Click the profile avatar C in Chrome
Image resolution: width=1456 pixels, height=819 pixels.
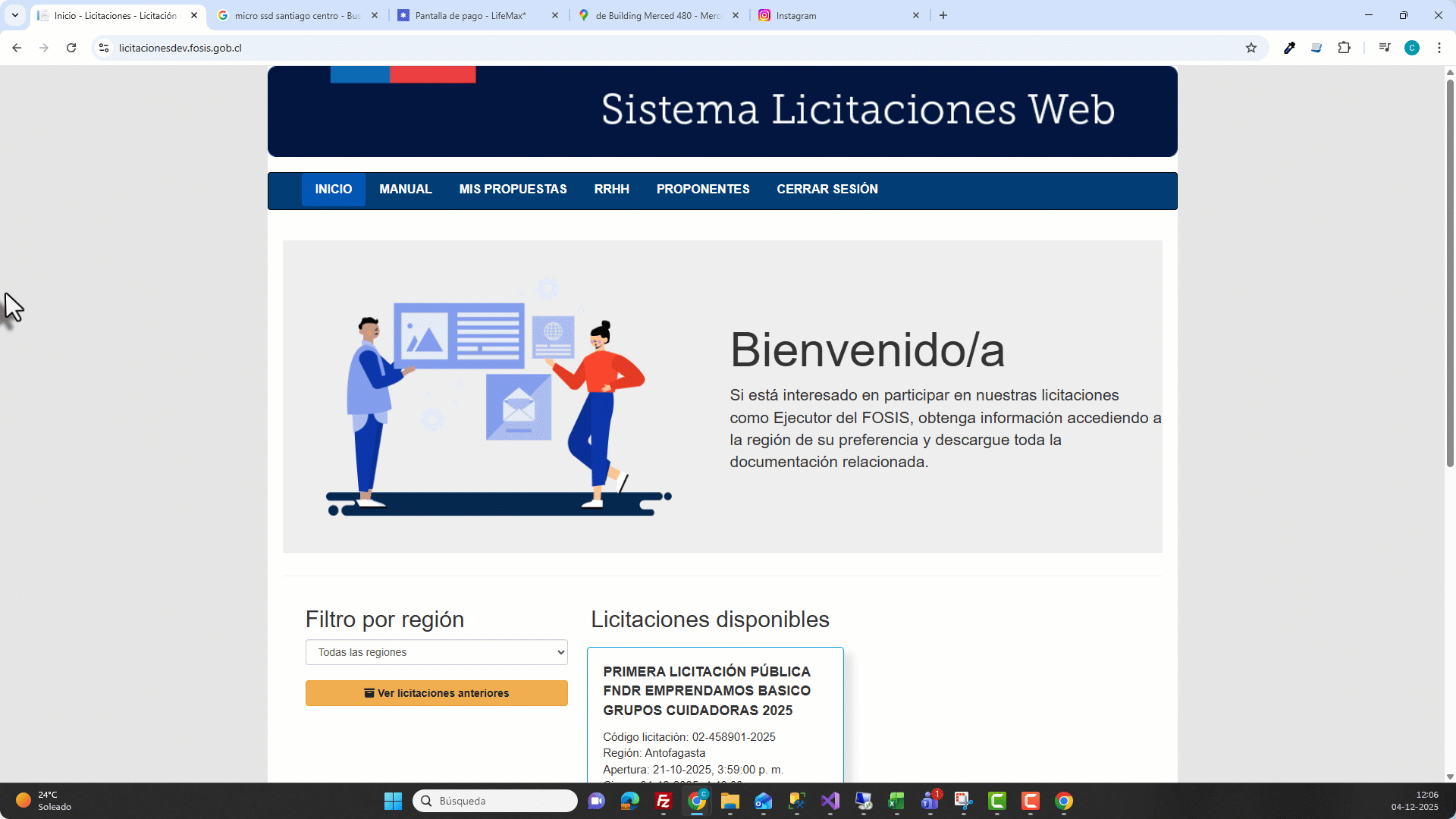[1412, 47]
